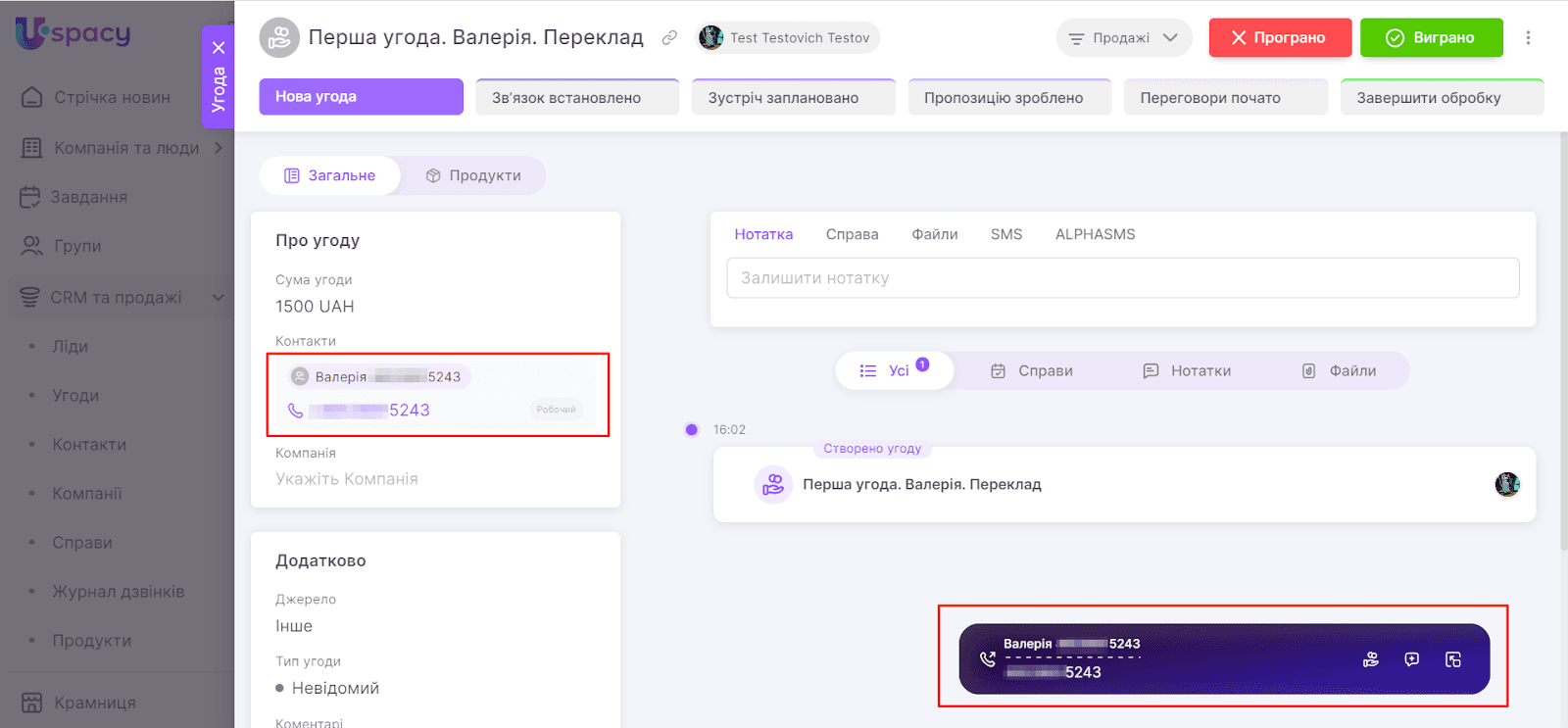Click the phone icon beside the contact number
1568x728 pixels.
tap(295, 411)
